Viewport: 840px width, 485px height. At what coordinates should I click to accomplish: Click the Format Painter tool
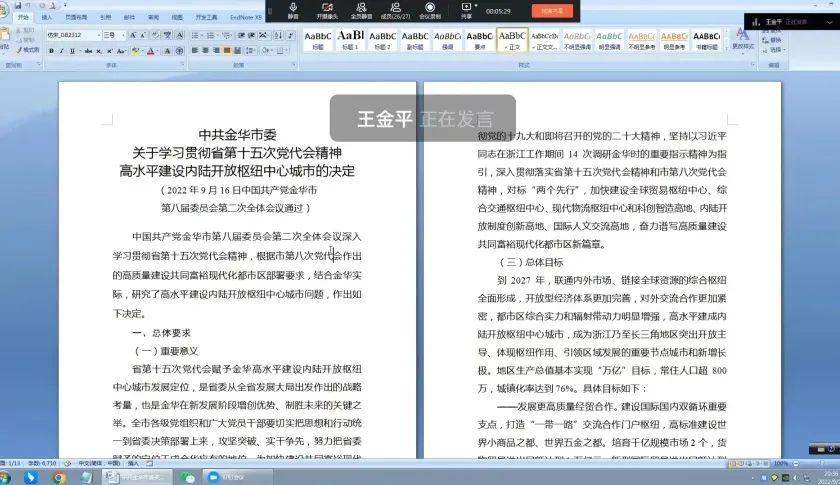[x=28, y=49]
